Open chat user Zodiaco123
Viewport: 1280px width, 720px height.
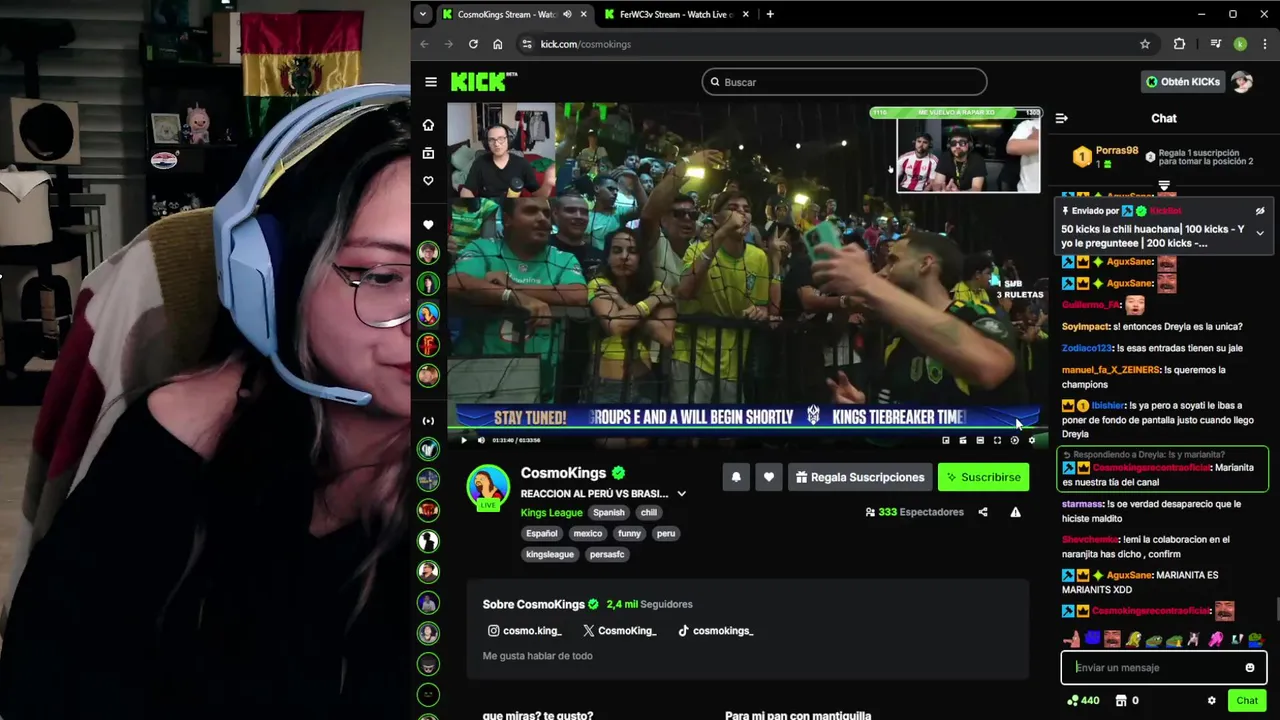click(1087, 348)
